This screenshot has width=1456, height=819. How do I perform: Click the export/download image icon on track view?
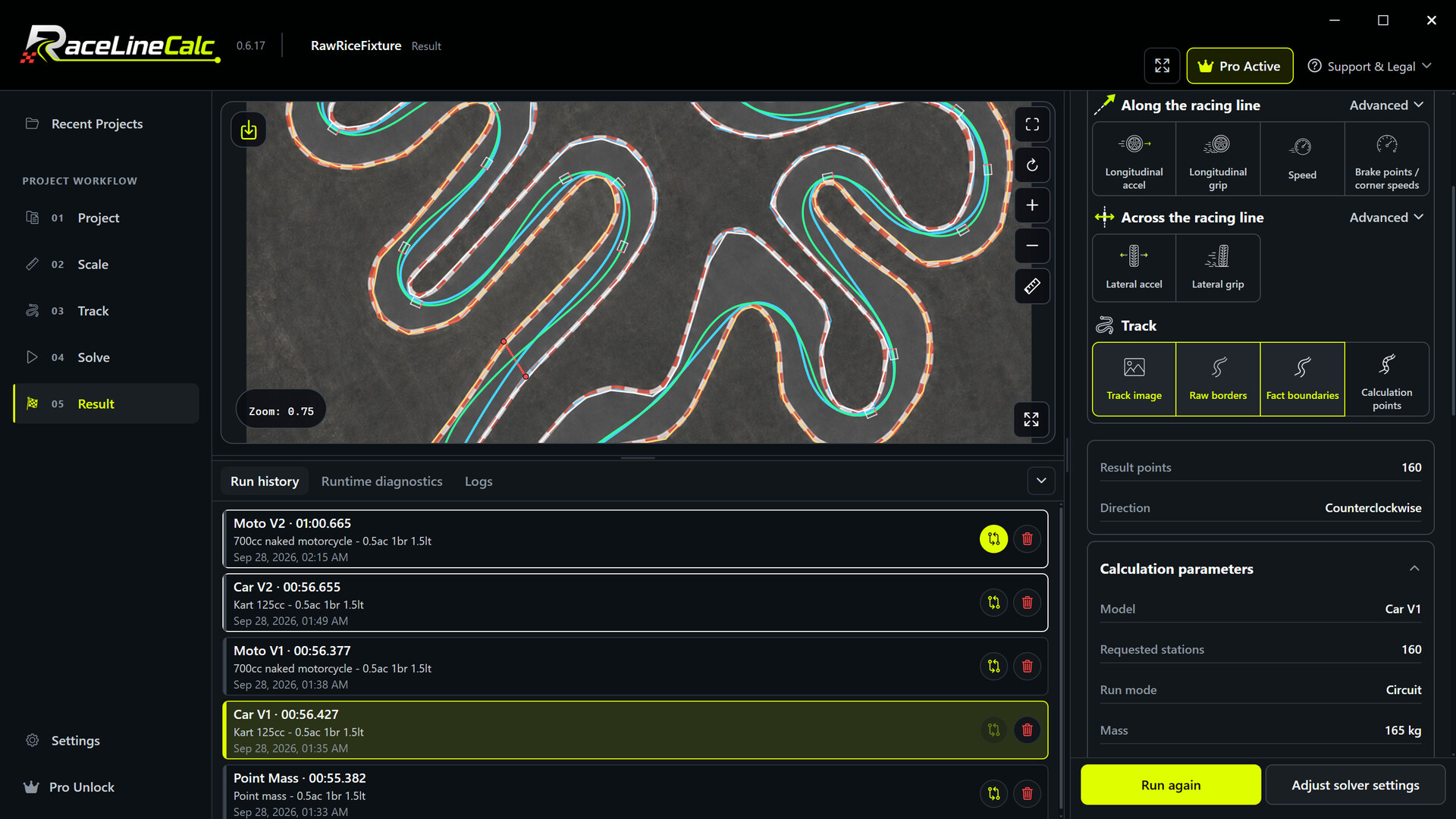tap(249, 130)
